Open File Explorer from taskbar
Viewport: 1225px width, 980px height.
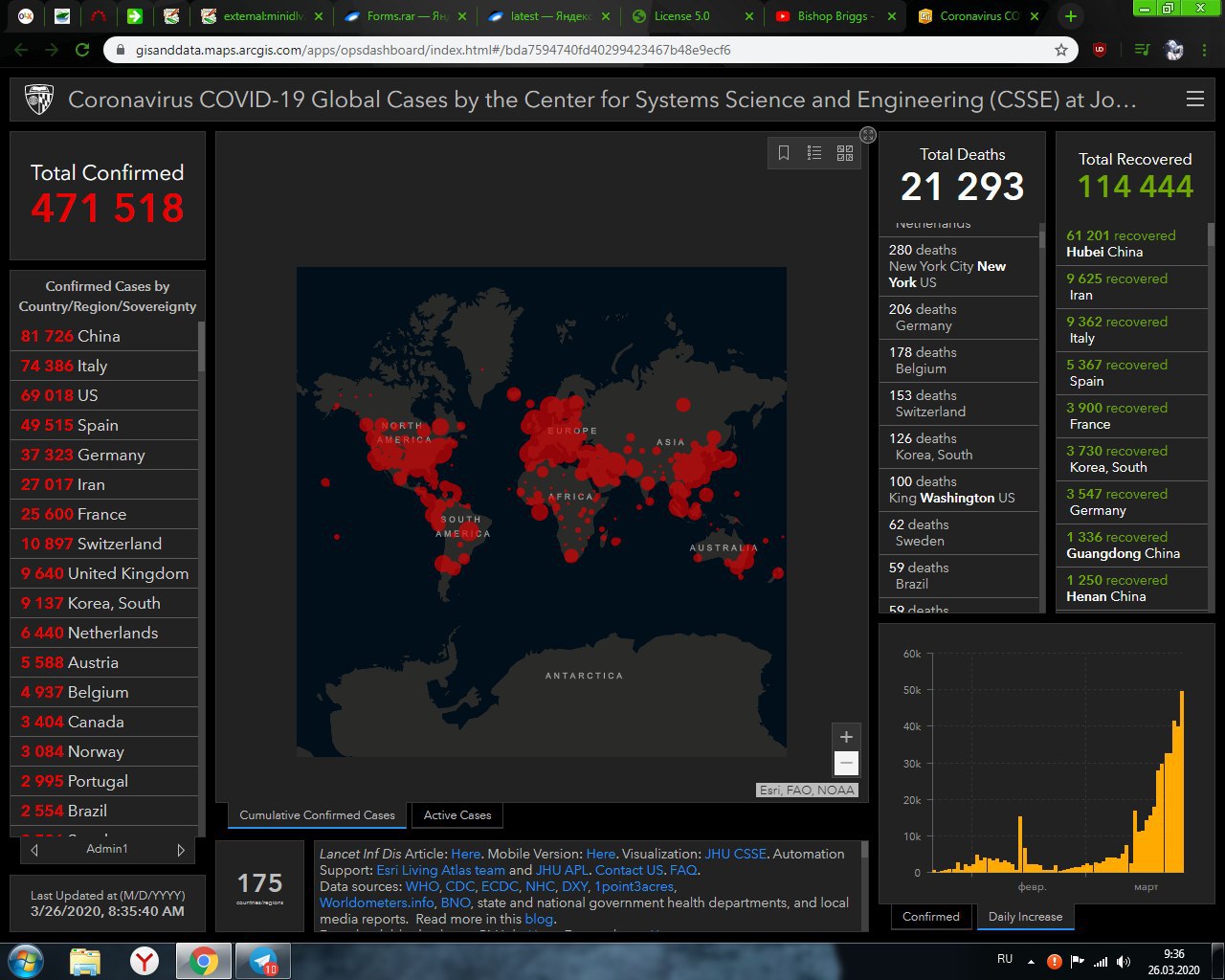85,961
